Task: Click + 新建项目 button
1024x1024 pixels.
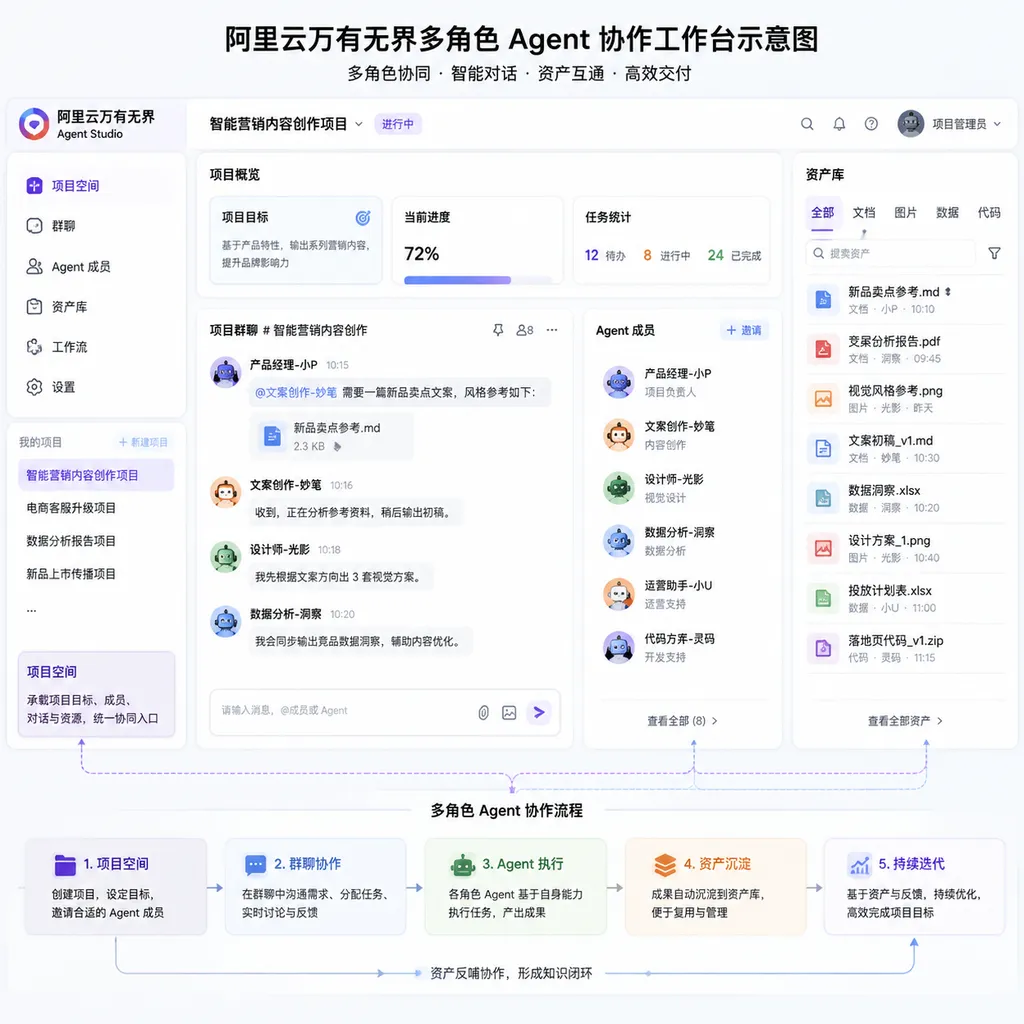Action: point(143,442)
